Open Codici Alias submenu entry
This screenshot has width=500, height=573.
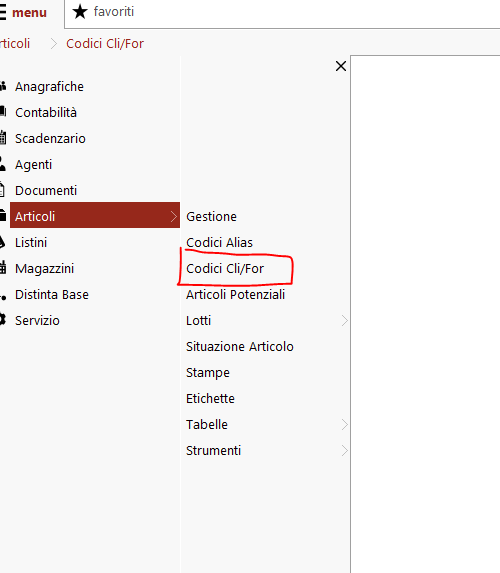[x=219, y=243]
